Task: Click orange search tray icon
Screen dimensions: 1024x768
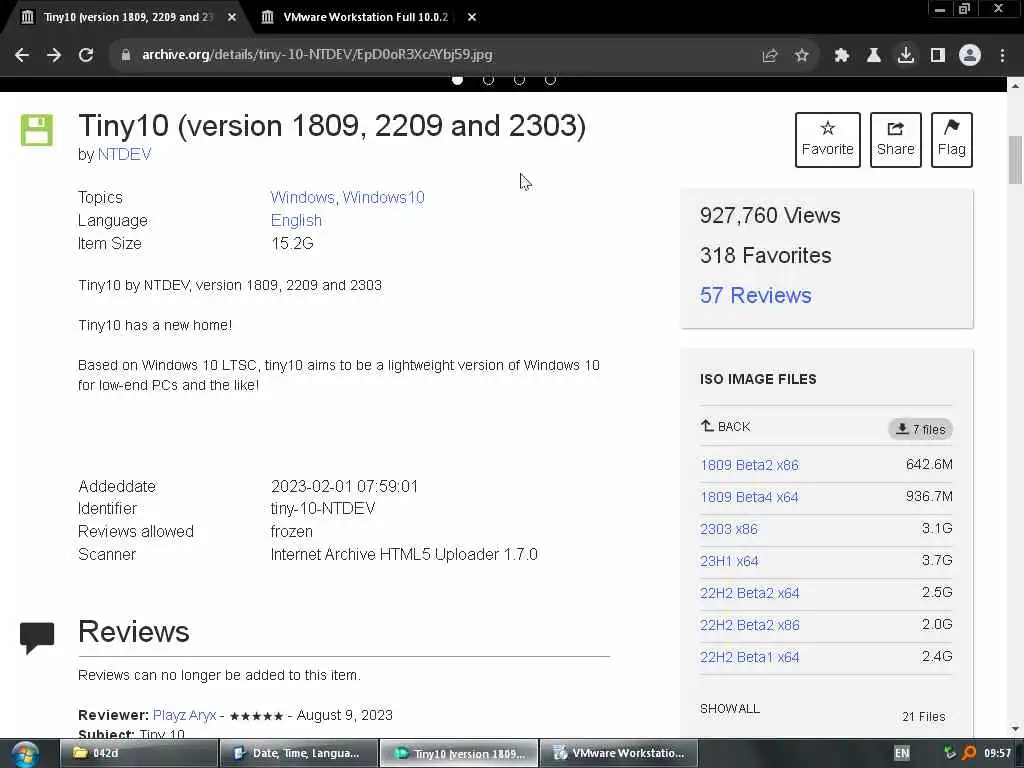Action: point(970,753)
